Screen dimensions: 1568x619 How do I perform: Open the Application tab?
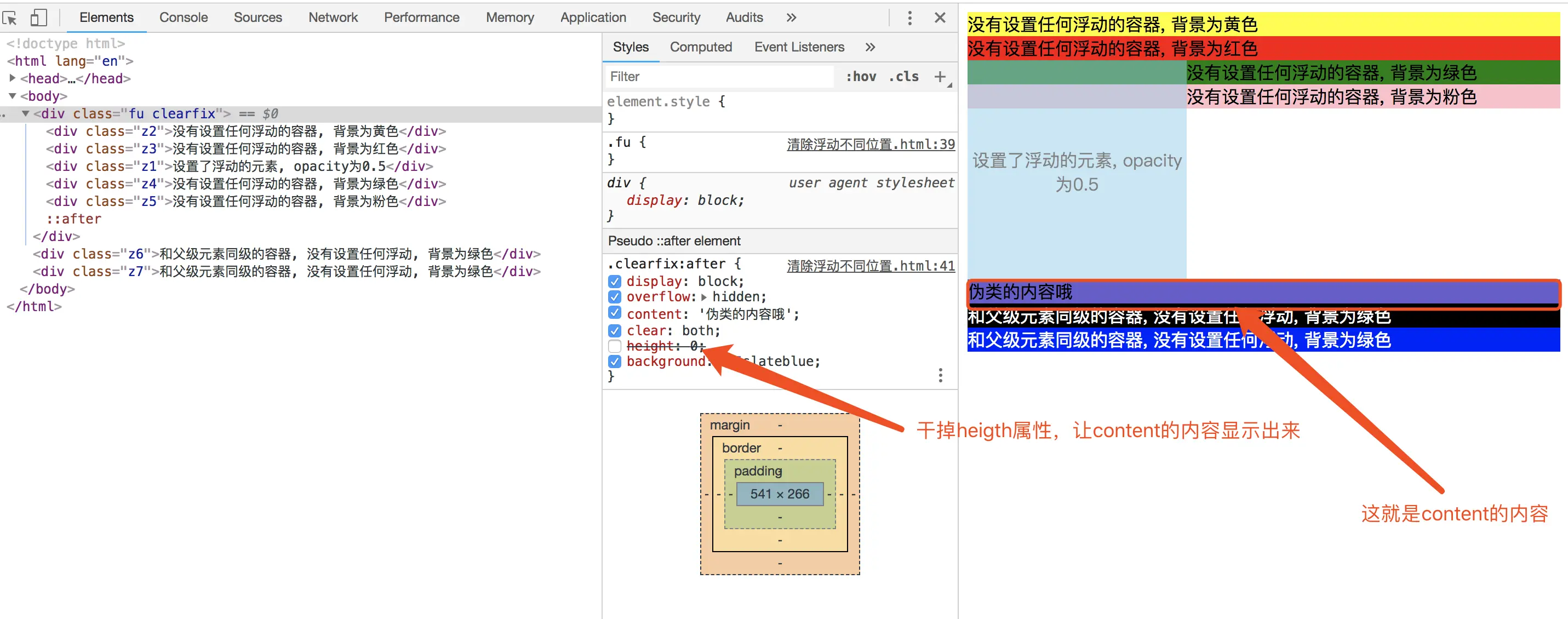pos(593,18)
